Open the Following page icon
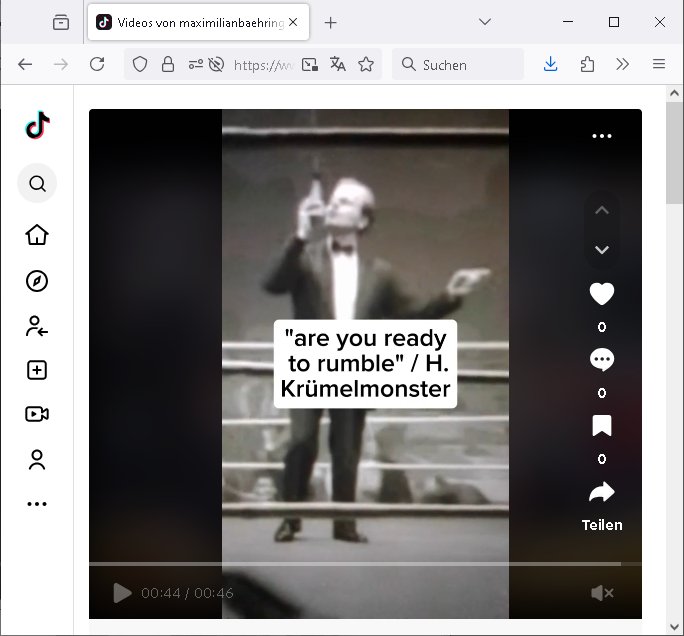The image size is (684, 636). point(37,326)
